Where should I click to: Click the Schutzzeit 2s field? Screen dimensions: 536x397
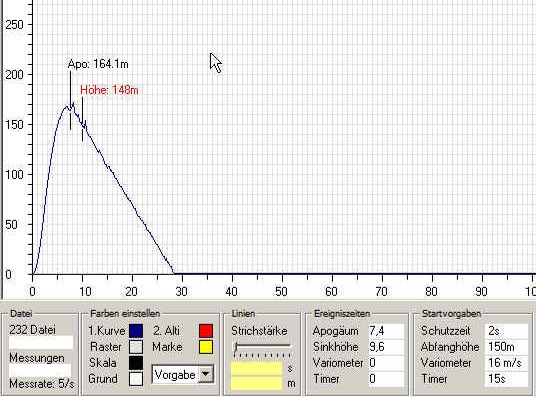tap(506, 331)
